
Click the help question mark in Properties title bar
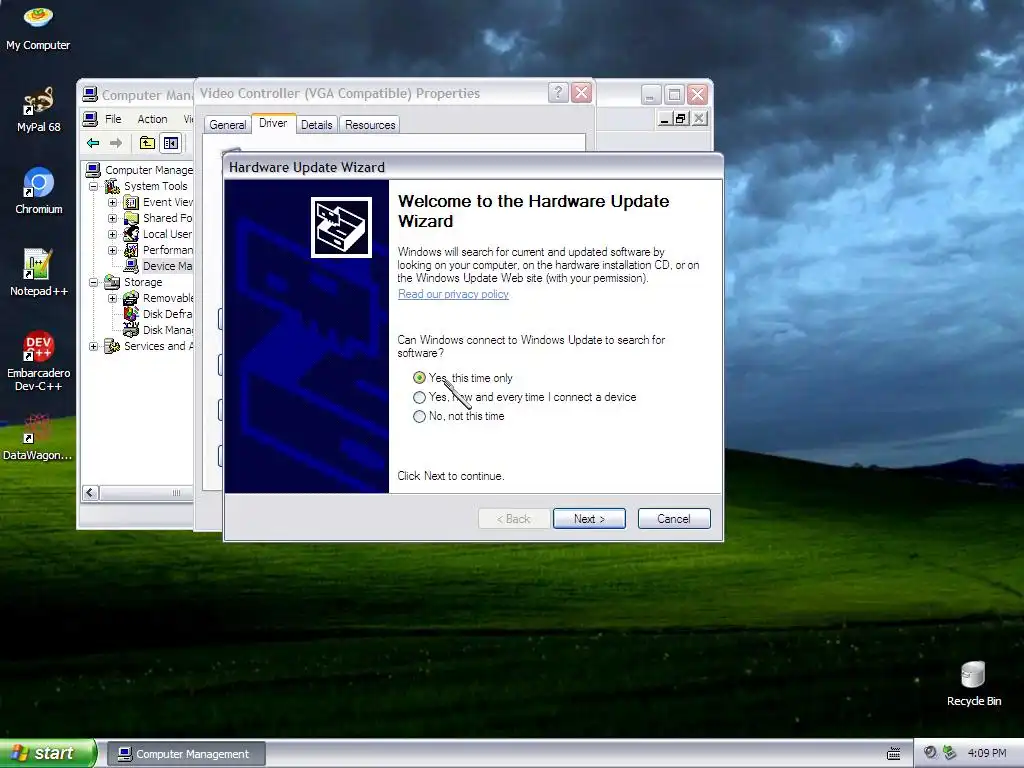click(558, 93)
